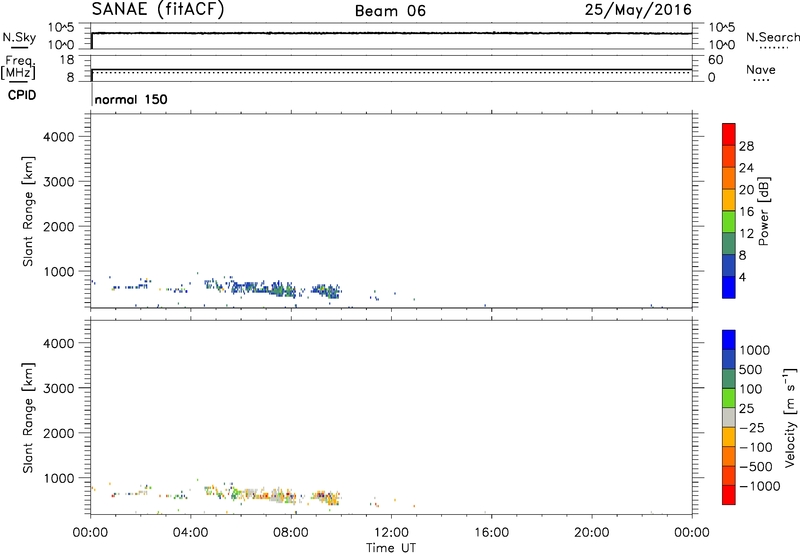Pick the bottom red velocity colorbar segment
The image size is (800, 554).
tap(729, 495)
